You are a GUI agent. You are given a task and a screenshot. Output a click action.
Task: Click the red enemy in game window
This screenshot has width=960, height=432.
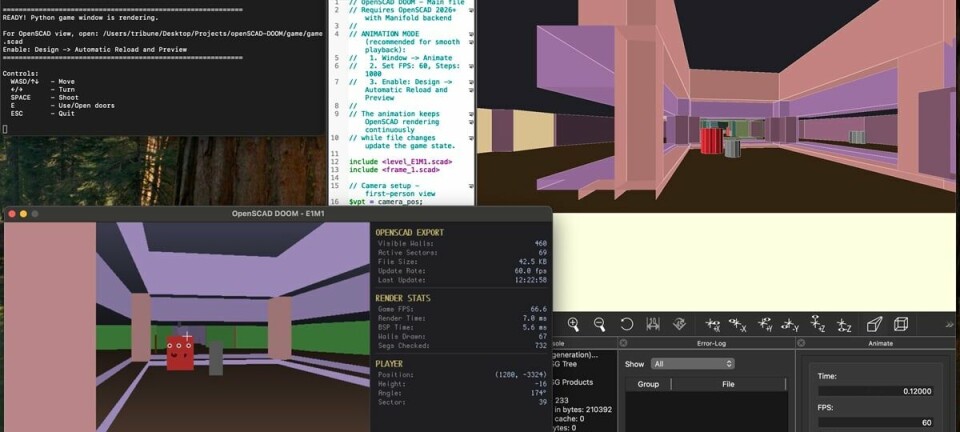(180, 353)
